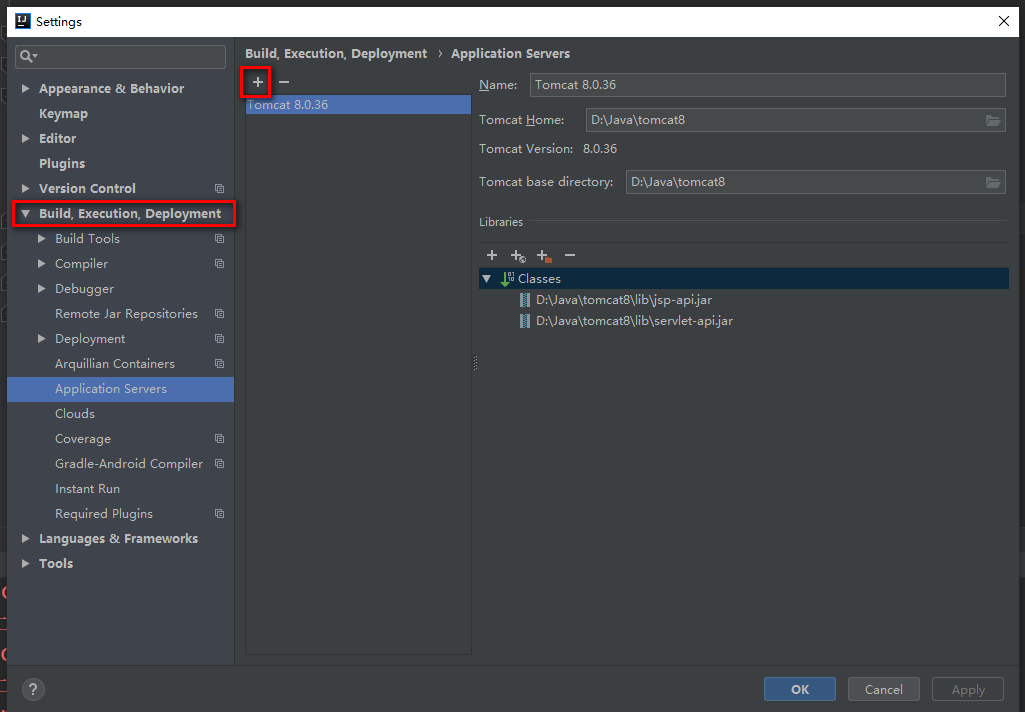The height and width of the screenshot is (712, 1025).
Task: Expand the Deployment arrow
Action: pos(42,339)
